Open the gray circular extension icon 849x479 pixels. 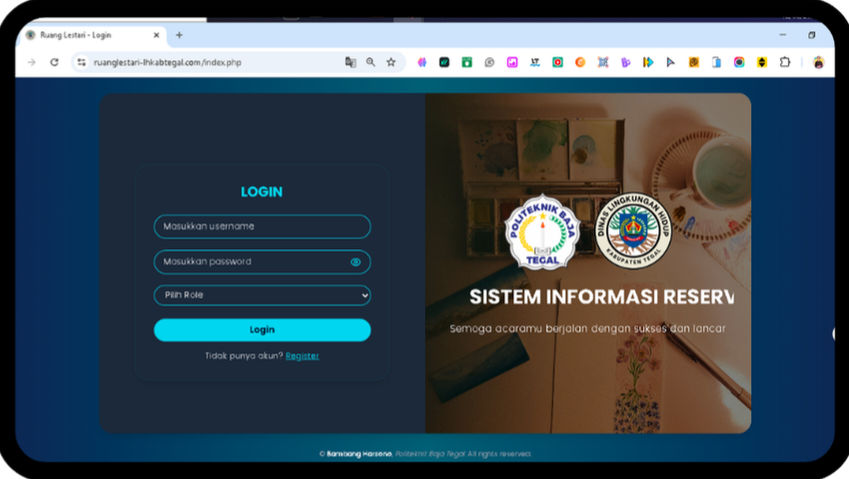(489, 62)
